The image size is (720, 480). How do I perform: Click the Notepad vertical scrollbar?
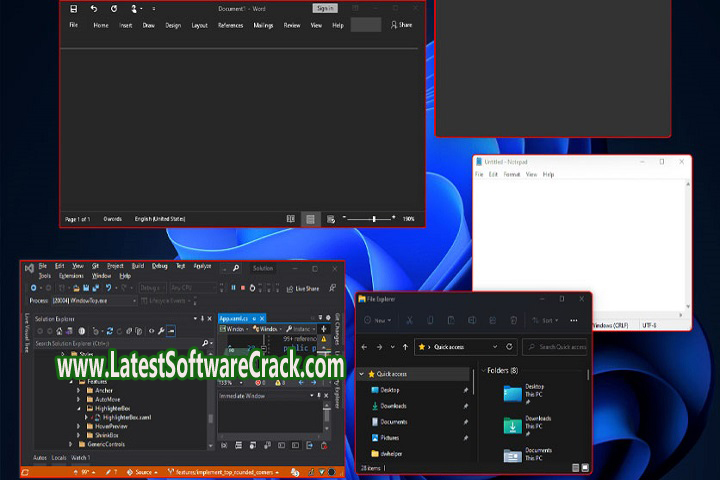tap(688, 245)
